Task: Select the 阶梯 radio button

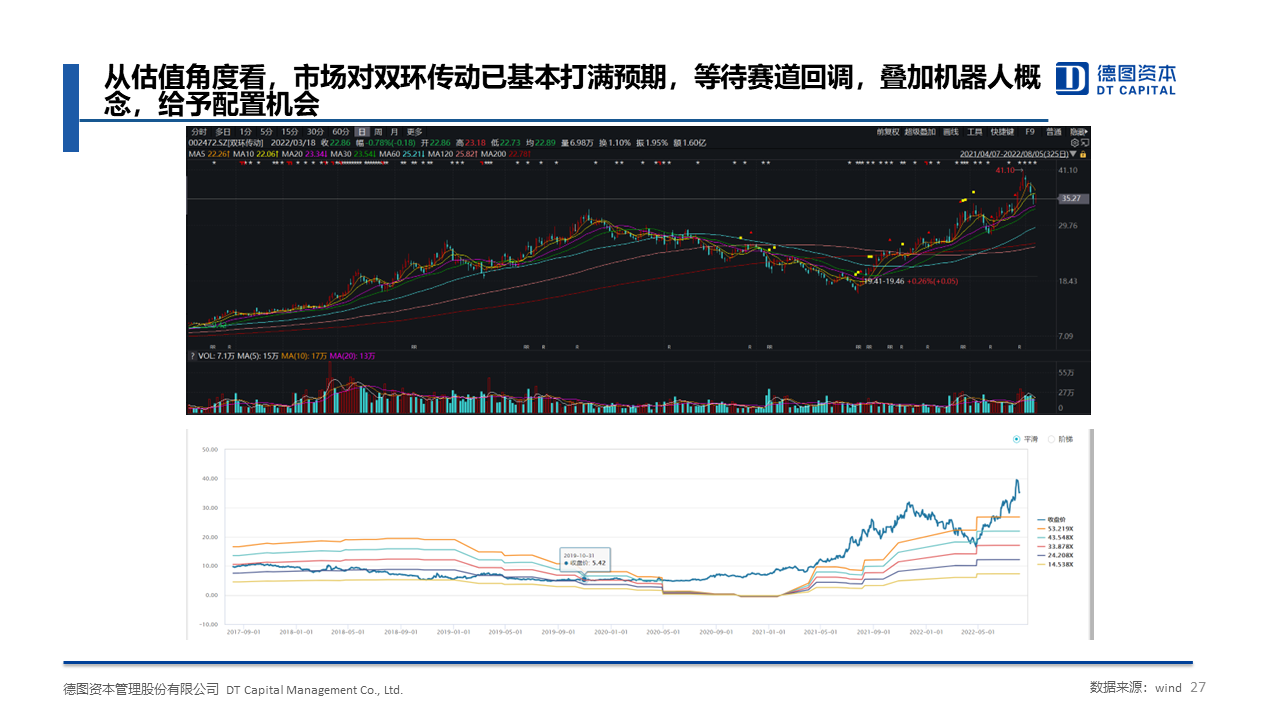Action: [1051, 439]
